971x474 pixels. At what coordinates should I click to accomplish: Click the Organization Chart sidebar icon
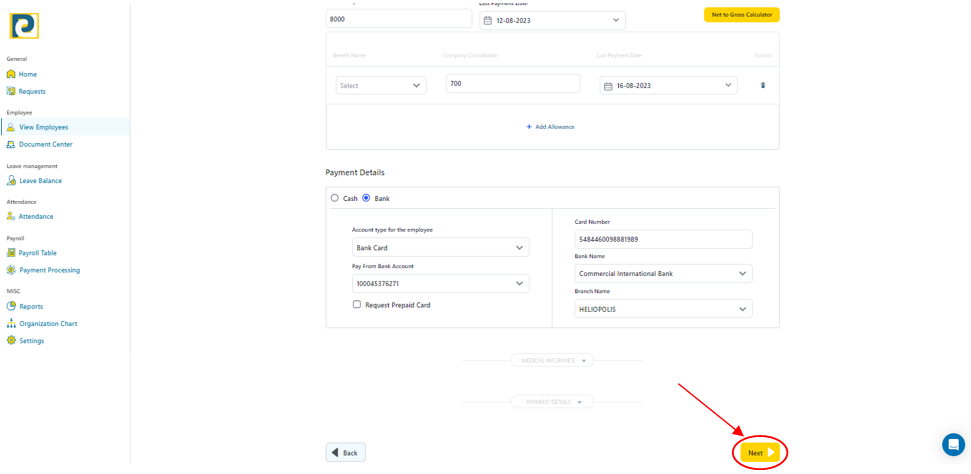(11, 324)
